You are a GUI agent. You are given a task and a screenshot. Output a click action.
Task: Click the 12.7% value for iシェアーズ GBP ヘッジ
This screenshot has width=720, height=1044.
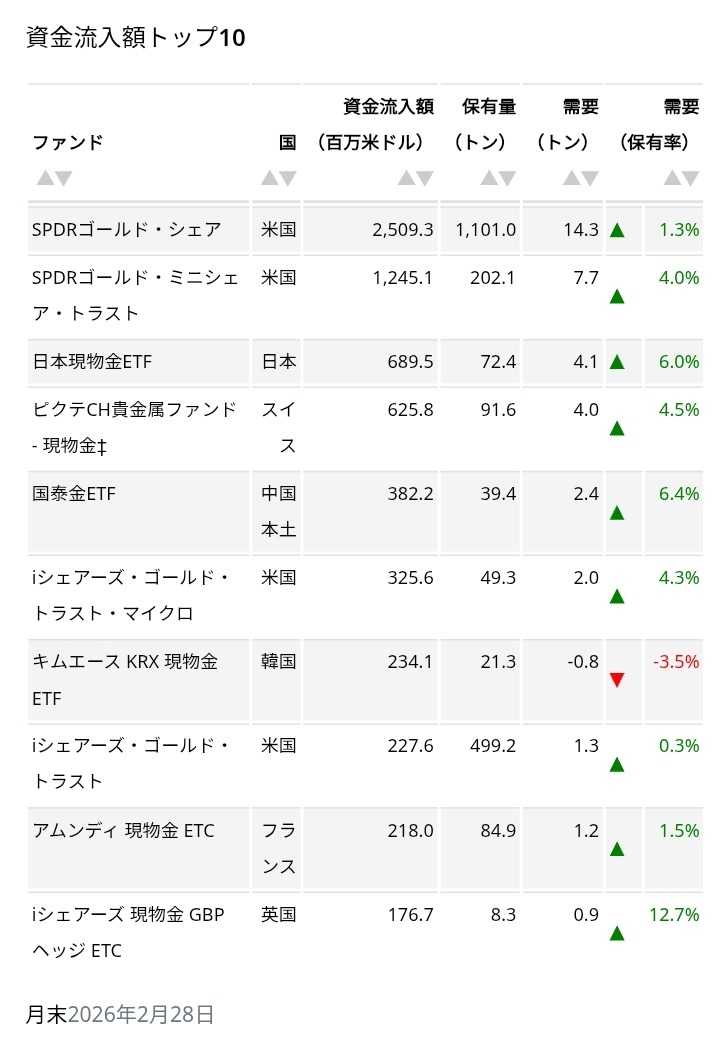[679, 914]
